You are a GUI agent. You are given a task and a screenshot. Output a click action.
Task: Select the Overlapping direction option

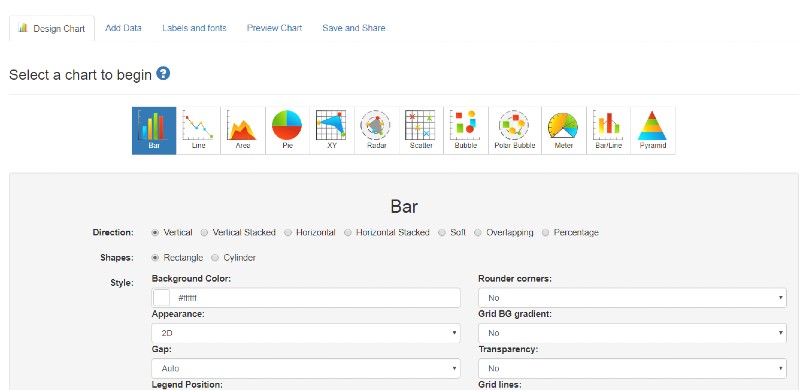(x=478, y=233)
